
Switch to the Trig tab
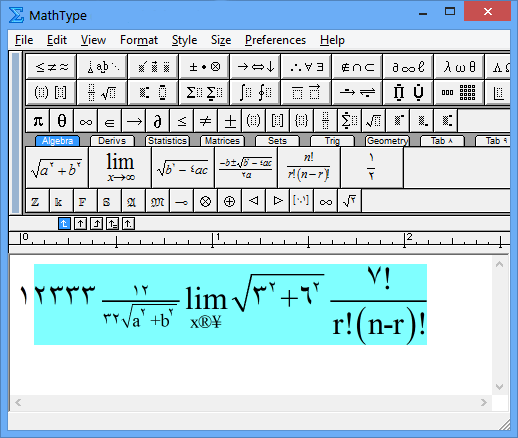332,141
